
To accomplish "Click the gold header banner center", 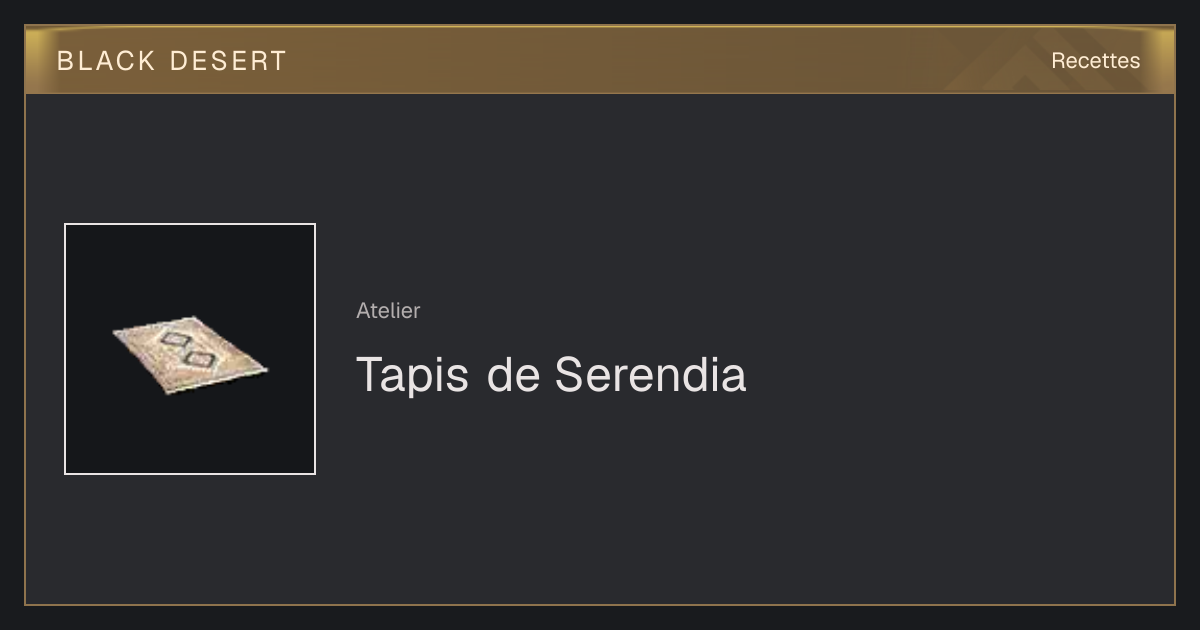I will 600,60.
